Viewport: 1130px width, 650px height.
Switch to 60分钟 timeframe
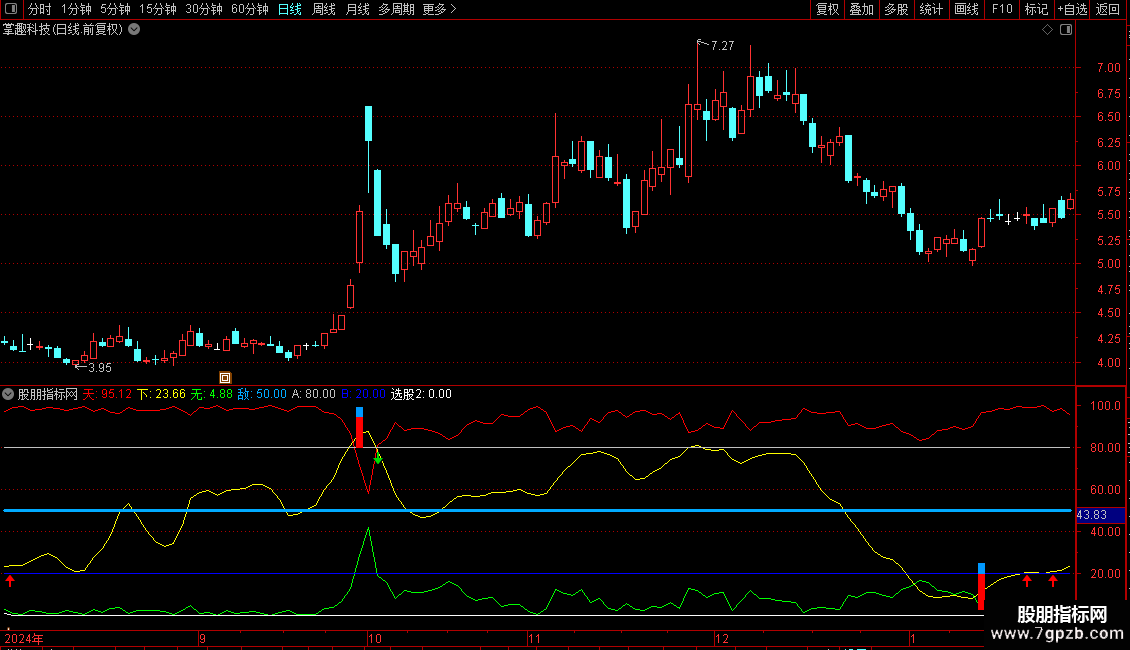point(249,9)
